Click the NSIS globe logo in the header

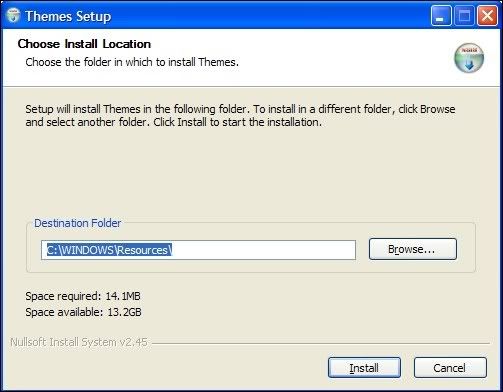[469, 58]
